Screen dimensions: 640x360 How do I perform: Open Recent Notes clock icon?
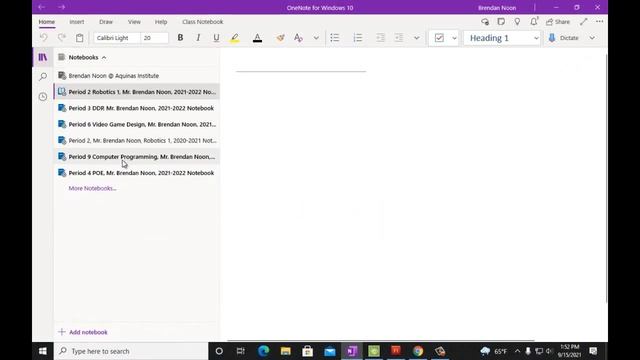[x=43, y=97]
